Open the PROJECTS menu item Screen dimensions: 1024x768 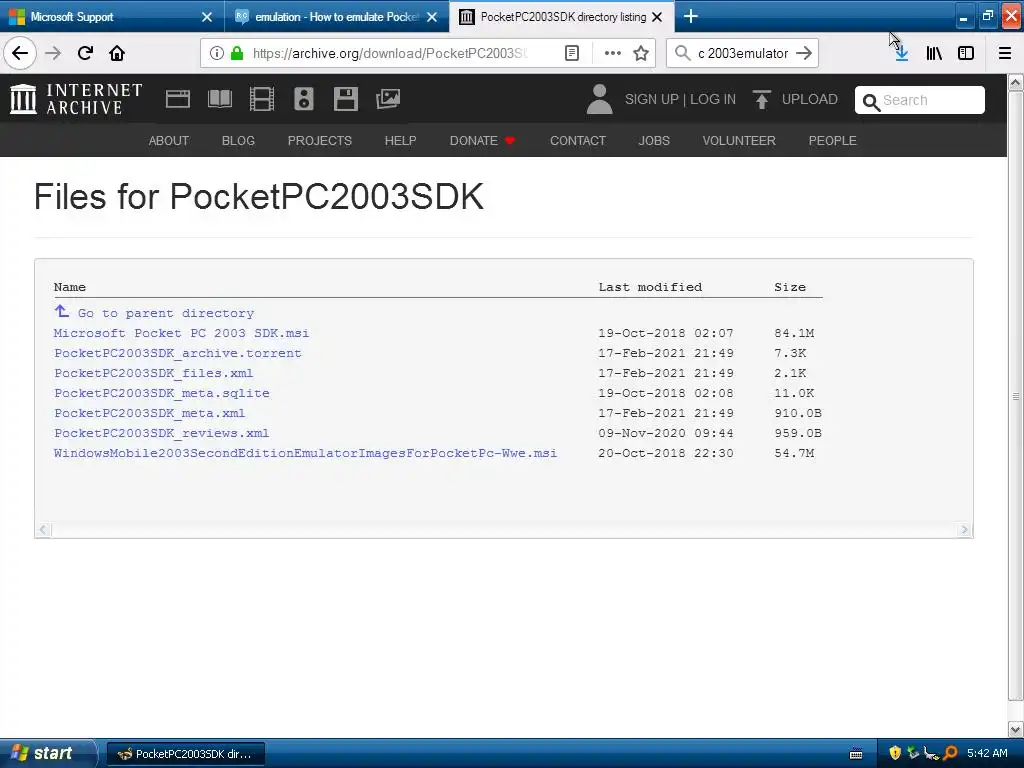320,140
